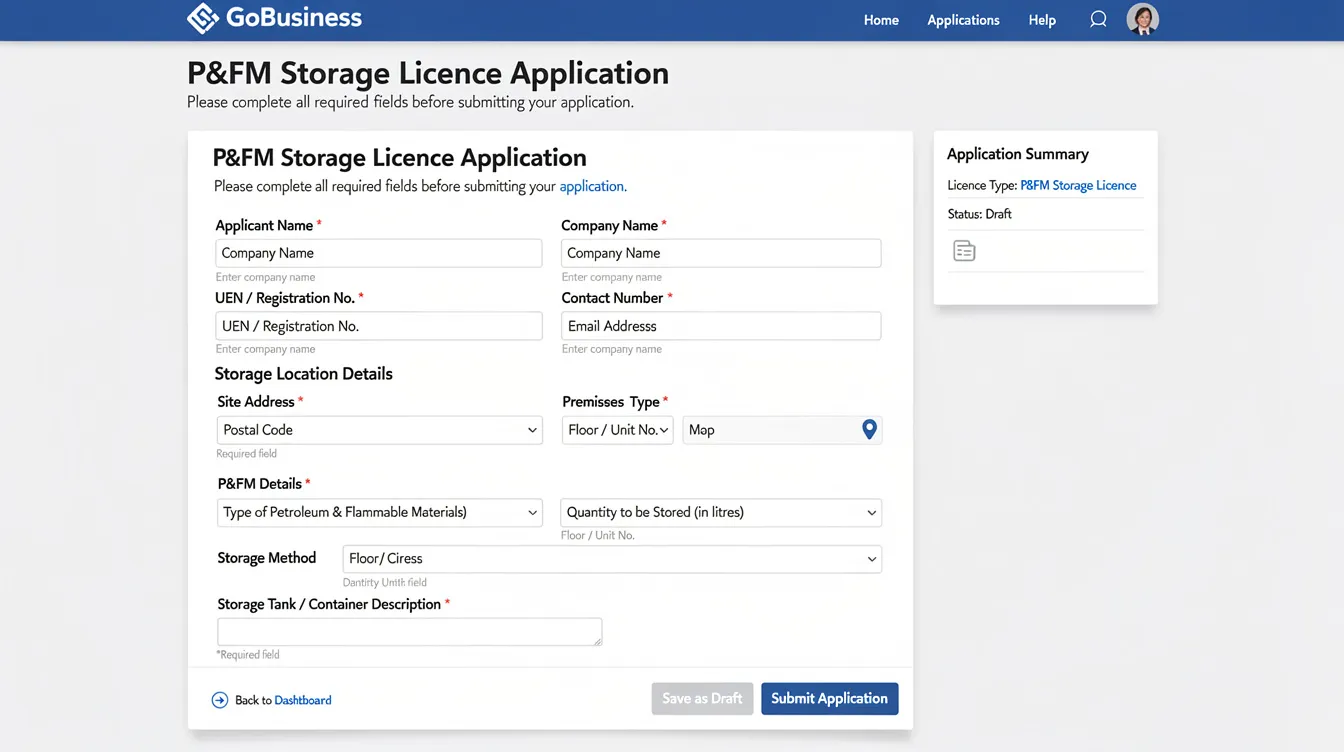Click the map location pin icon
Image resolution: width=1344 pixels, height=752 pixels.
click(x=869, y=430)
